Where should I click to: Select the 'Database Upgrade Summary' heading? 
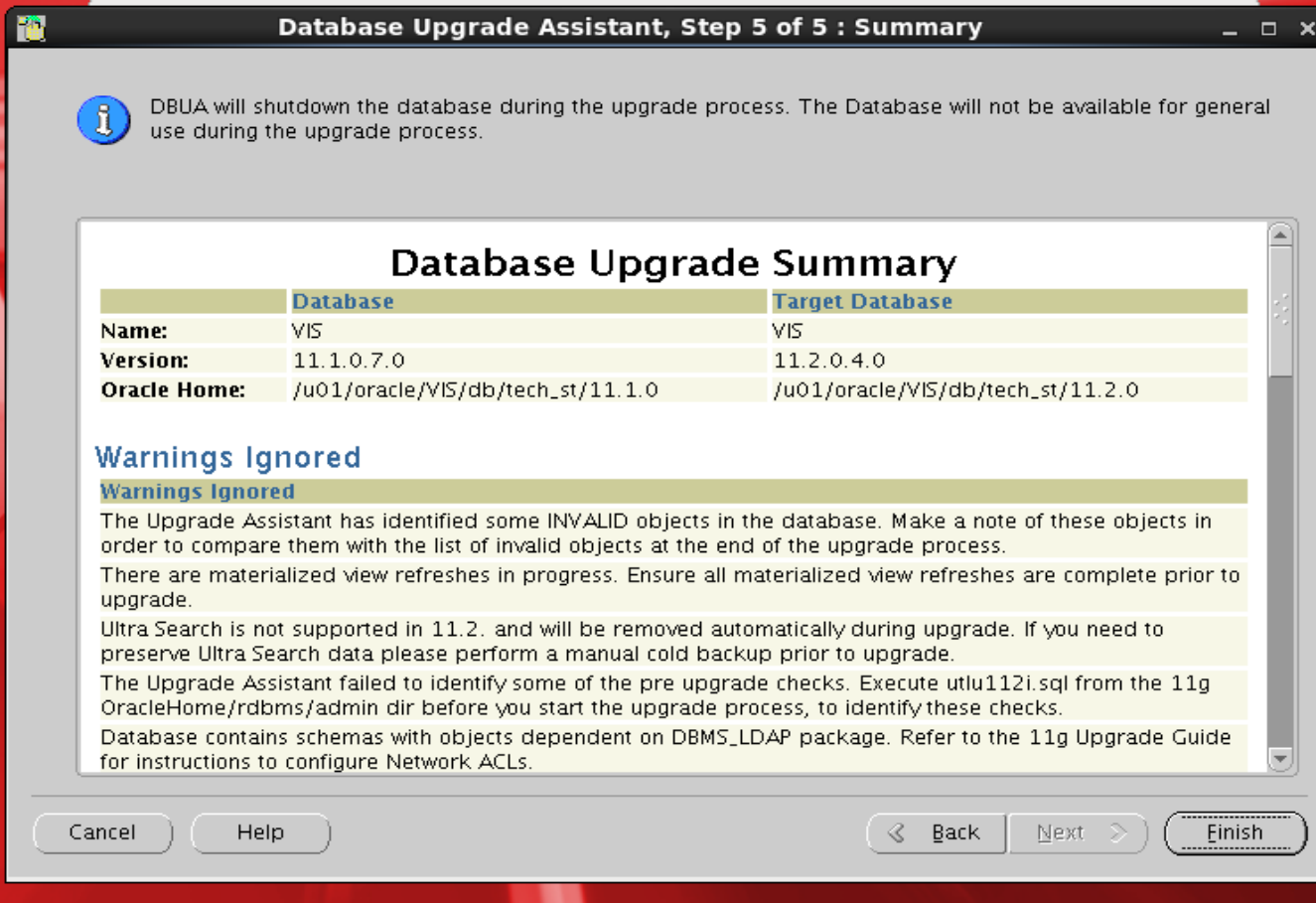tap(673, 263)
